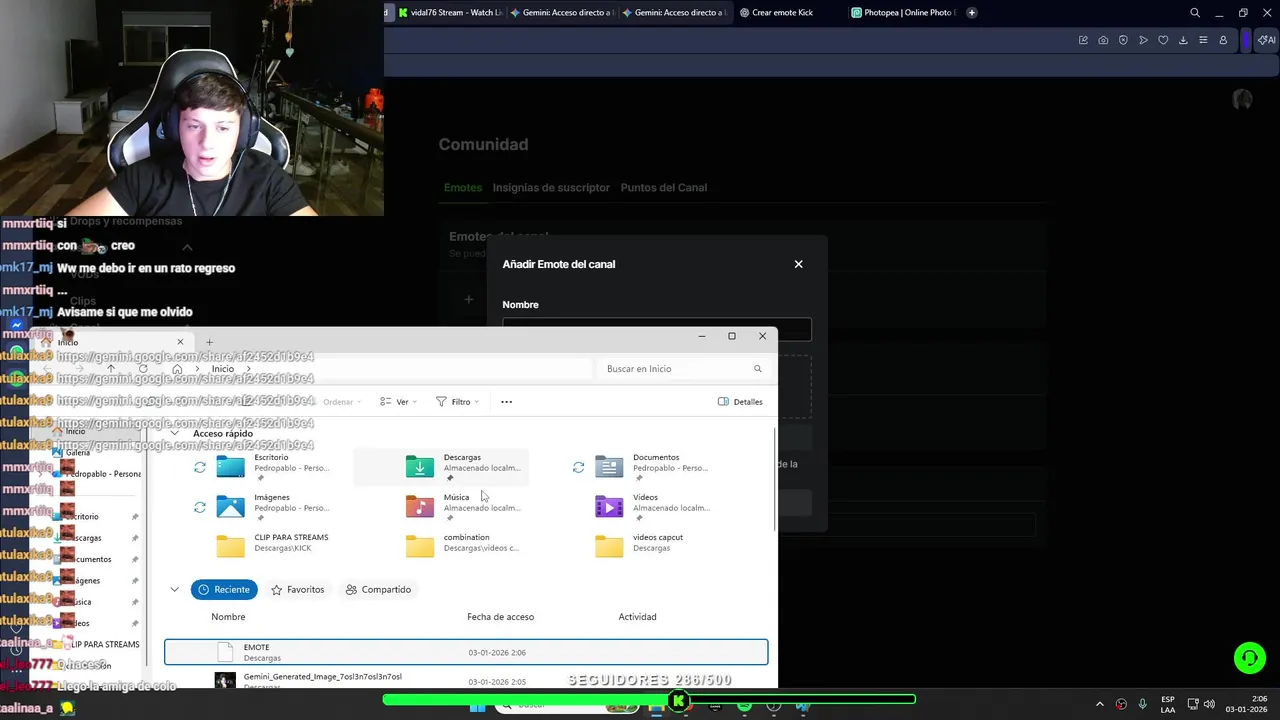The width and height of the screenshot is (1280, 720).
Task: Open the Photopea Online Photo tab
Action: 904,13
